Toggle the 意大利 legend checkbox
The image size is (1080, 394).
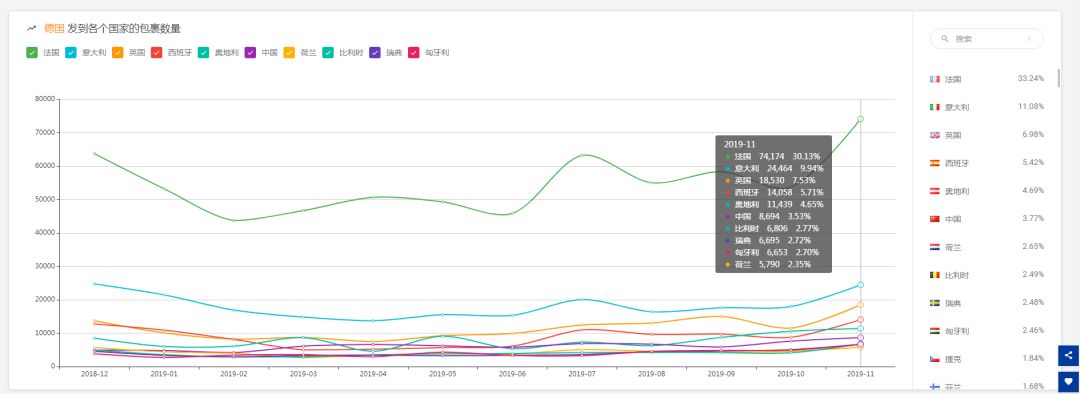(71, 52)
